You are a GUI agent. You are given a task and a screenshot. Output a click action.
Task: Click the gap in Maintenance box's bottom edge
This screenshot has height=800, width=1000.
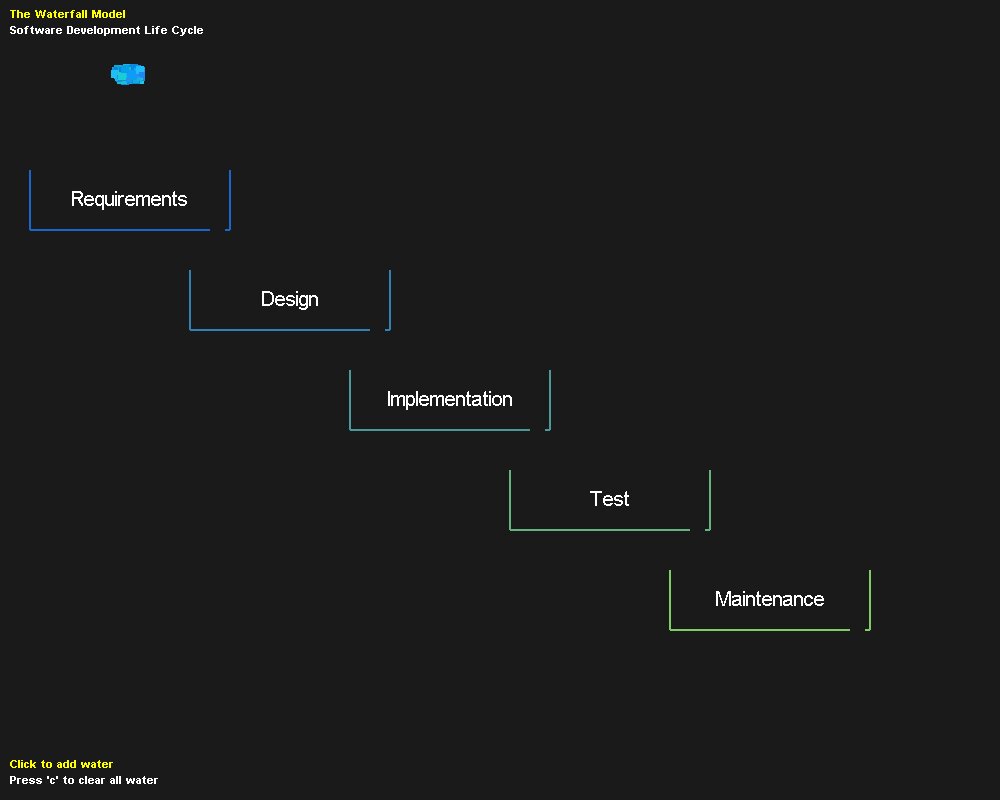click(858, 629)
